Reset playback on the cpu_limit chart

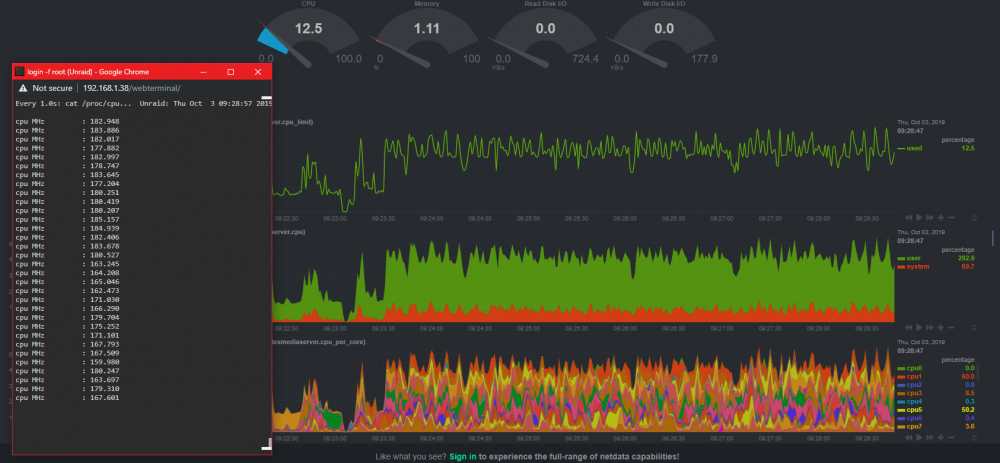tap(919, 217)
